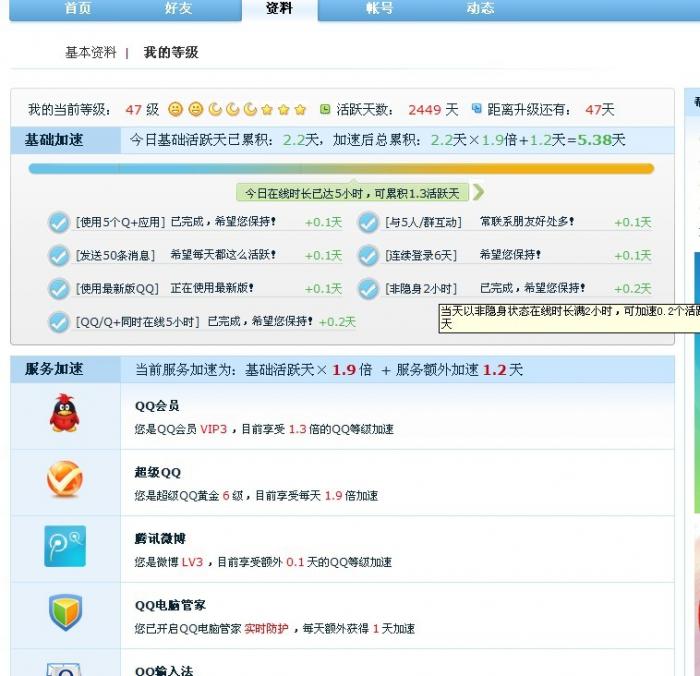The width and height of the screenshot is (700, 676).
Task: Click the 47 级 current level value
Action: [142, 109]
